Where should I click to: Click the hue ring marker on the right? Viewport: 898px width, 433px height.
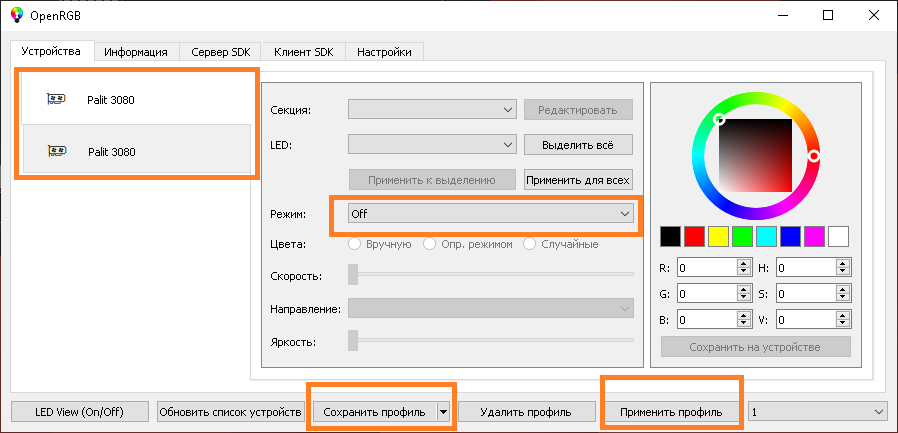tap(813, 156)
